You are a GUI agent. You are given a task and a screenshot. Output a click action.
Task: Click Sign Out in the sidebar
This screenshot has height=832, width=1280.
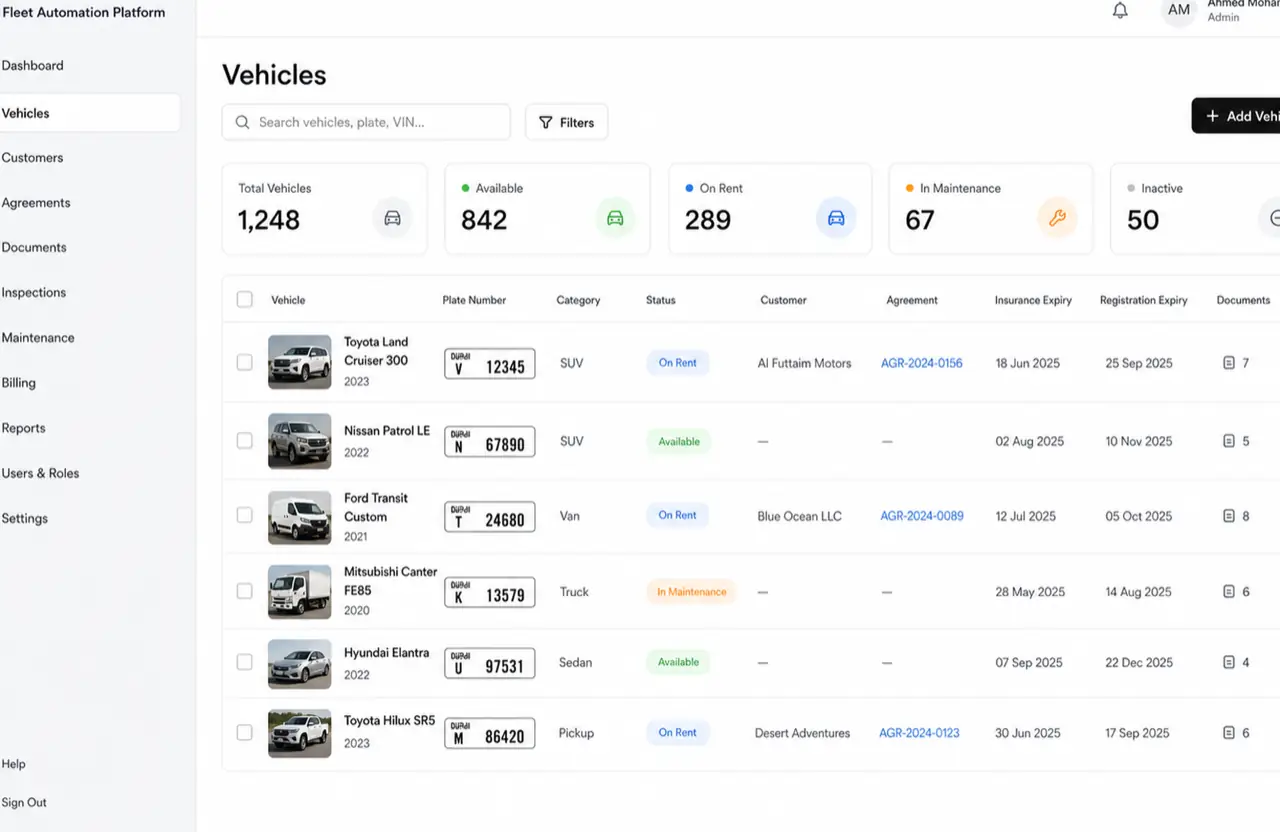click(x=24, y=803)
